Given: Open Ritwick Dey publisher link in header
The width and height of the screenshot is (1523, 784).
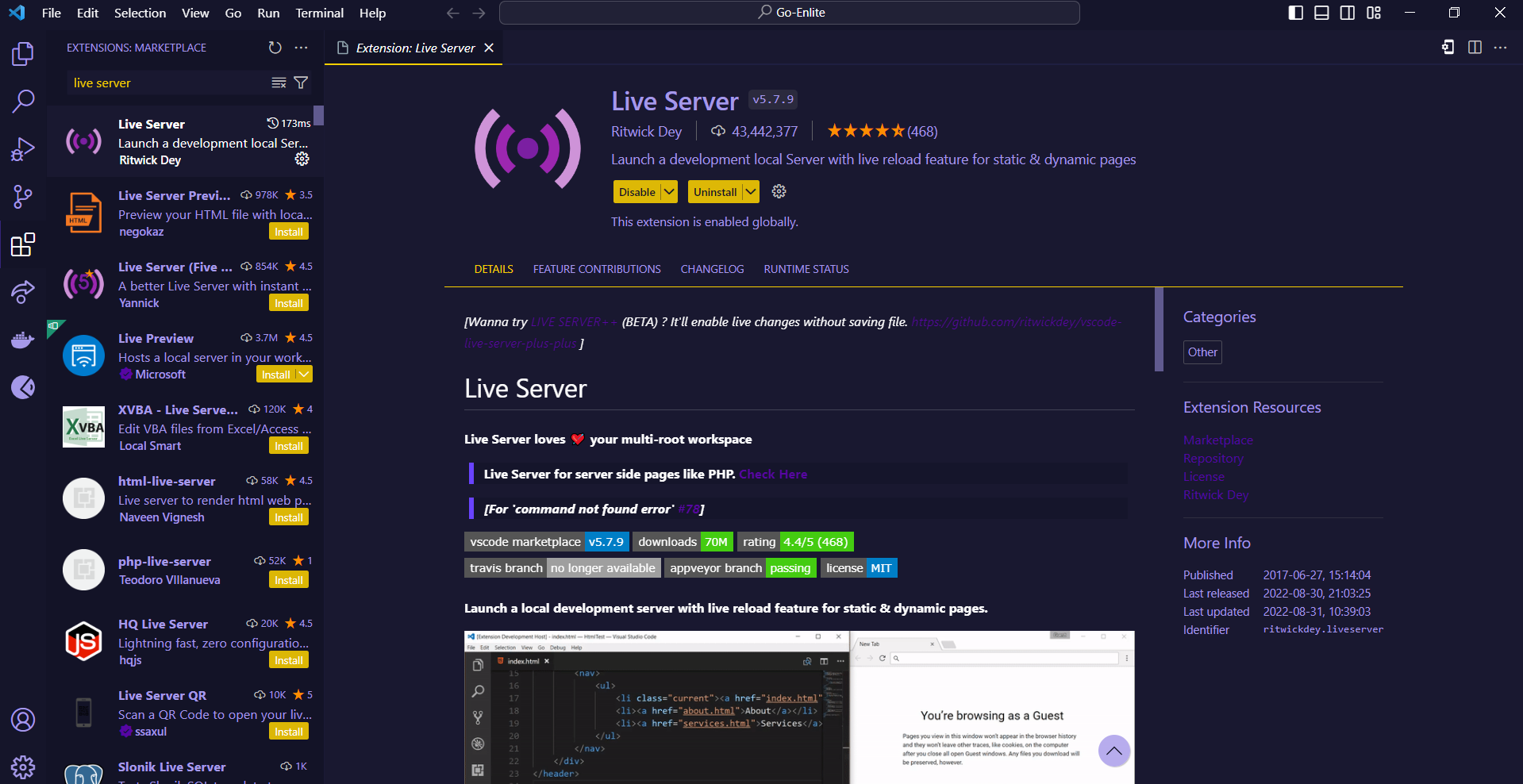Looking at the screenshot, I should click(646, 132).
